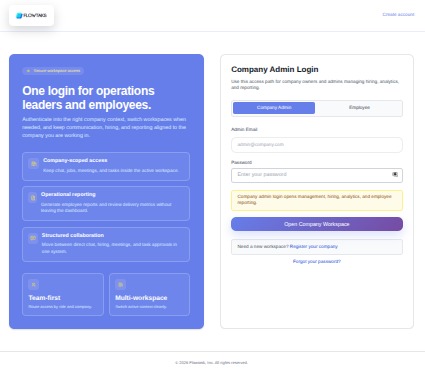Click the Secure workspace access badge
This screenshot has width=425, height=377.
53,71
